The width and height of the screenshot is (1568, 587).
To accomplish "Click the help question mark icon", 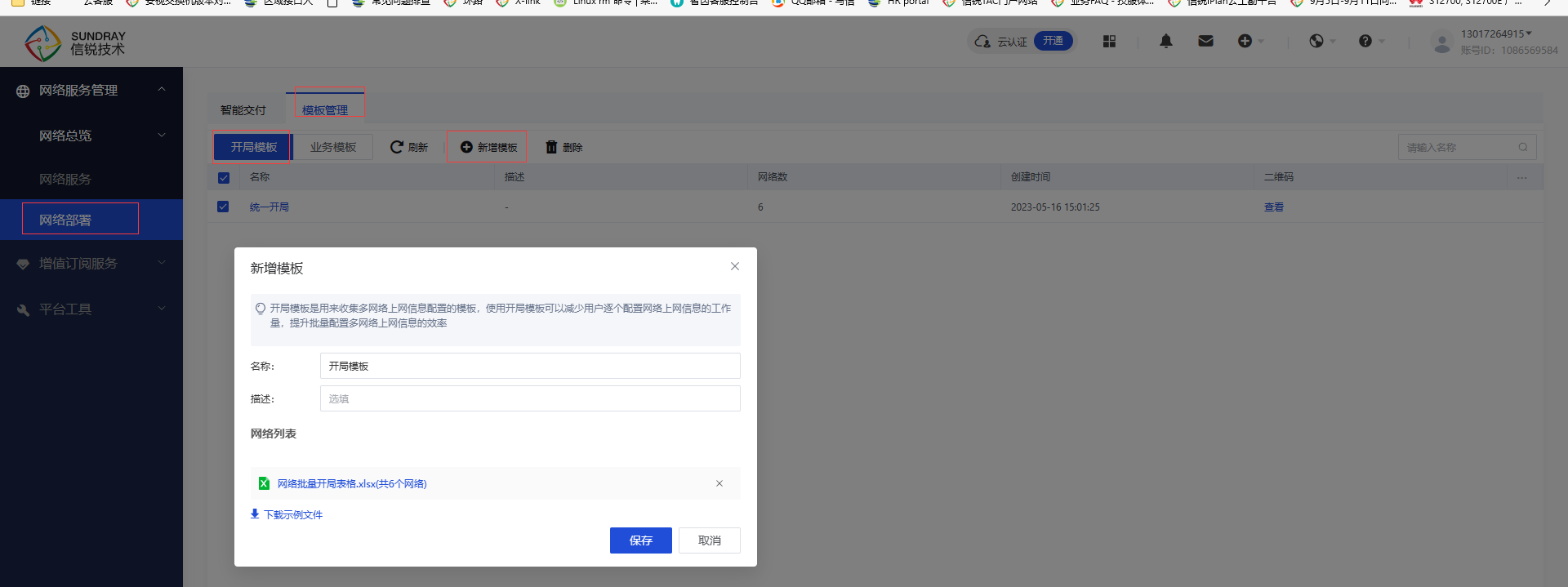I will click(1365, 41).
